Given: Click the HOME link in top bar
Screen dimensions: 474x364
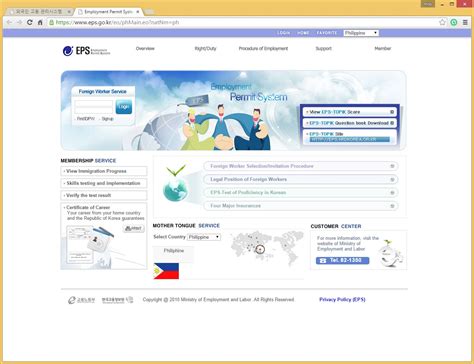Looking at the screenshot, I should pyautogui.click(x=303, y=33).
